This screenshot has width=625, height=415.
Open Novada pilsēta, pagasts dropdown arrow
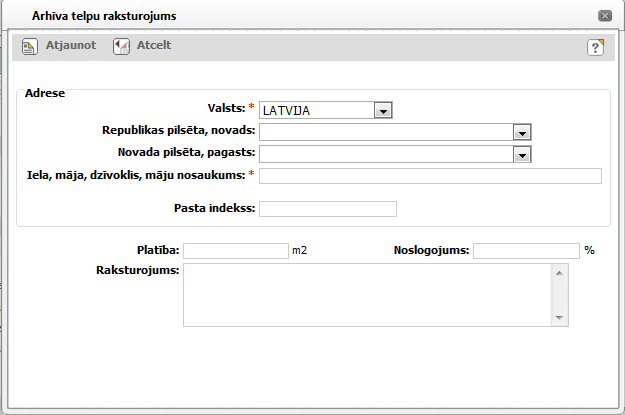521,154
